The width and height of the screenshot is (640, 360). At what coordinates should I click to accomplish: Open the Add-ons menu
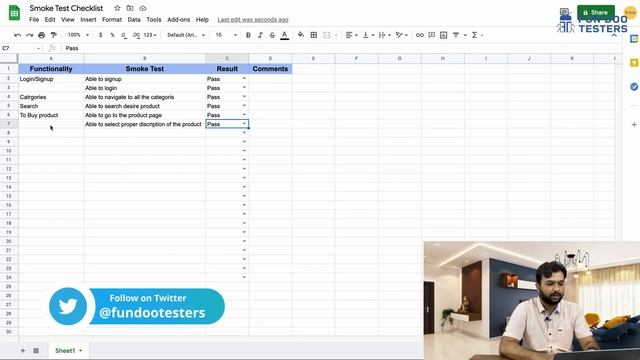(x=178, y=20)
